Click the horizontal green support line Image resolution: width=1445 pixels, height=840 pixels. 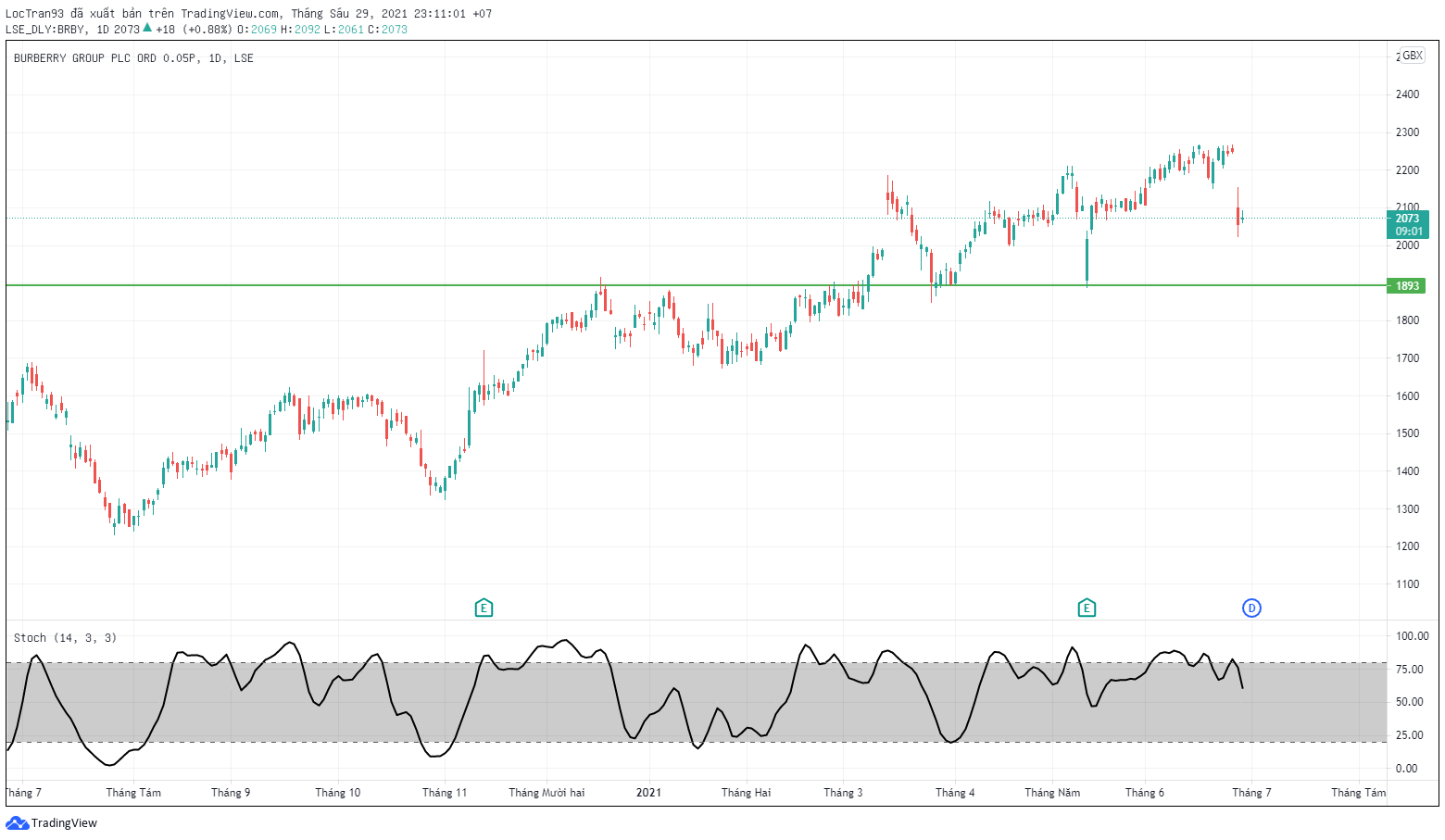coord(696,285)
